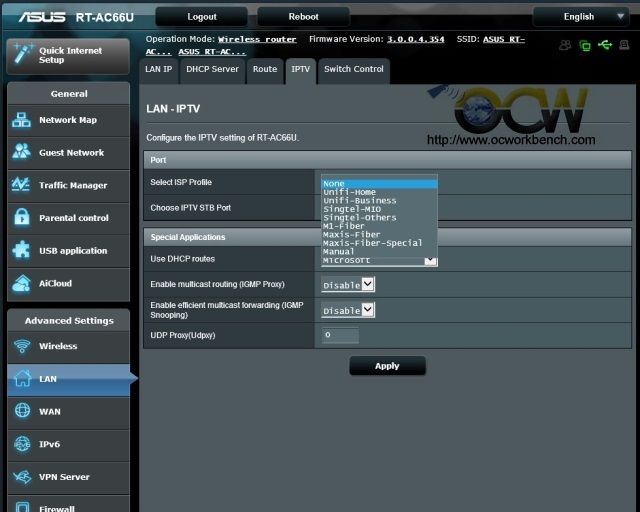Open AiCloud menu item
640x512 pixels.
(x=69, y=284)
